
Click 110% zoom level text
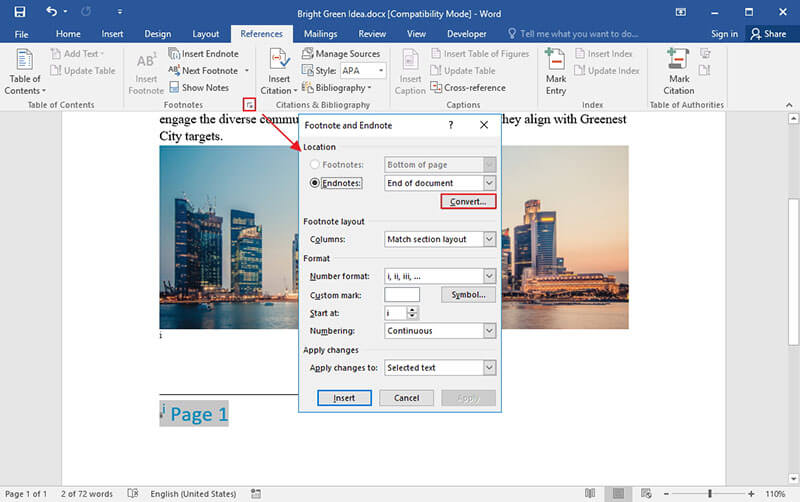click(775, 494)
